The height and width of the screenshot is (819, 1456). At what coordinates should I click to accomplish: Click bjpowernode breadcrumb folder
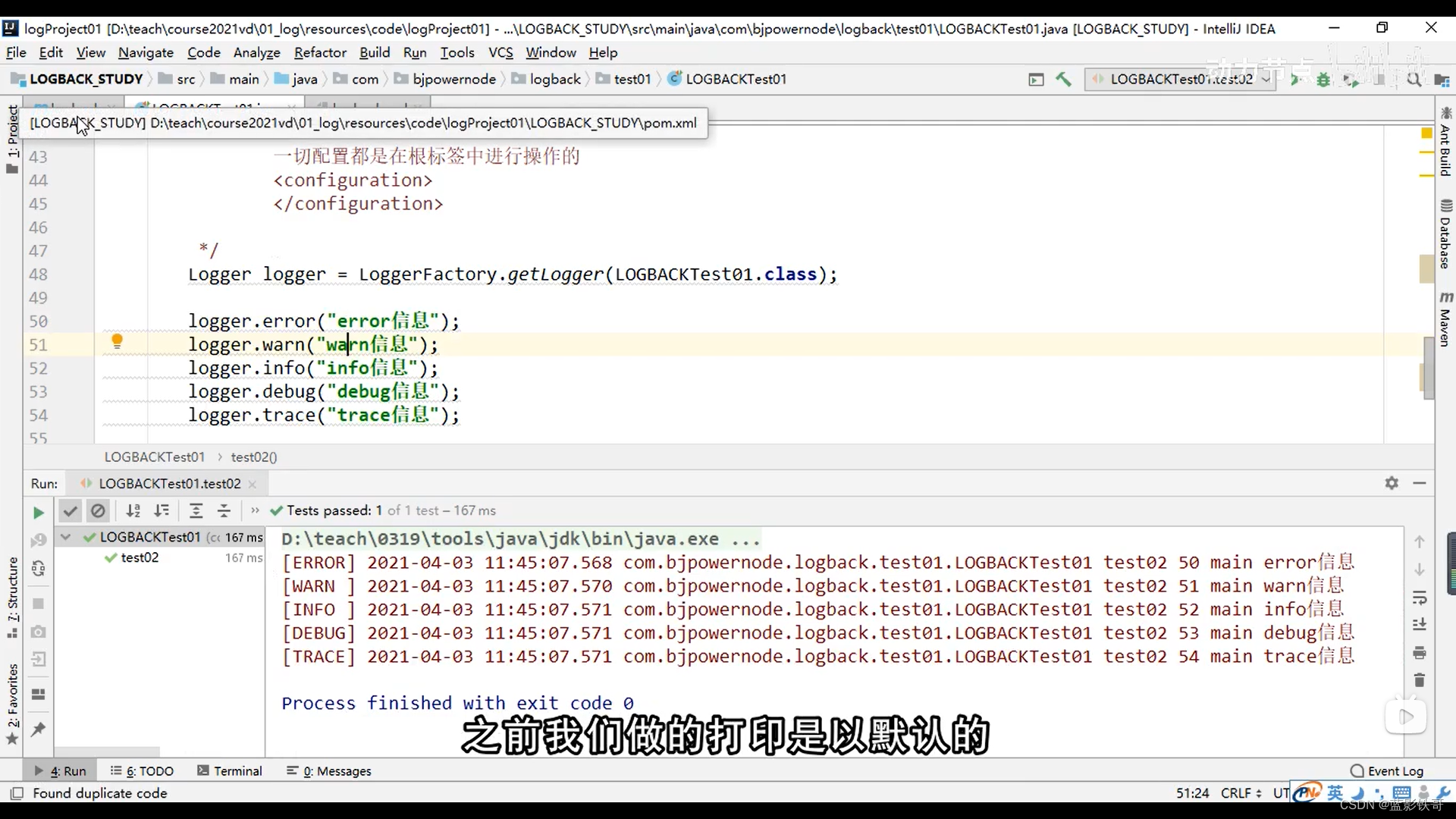click(x=445, y=79)
